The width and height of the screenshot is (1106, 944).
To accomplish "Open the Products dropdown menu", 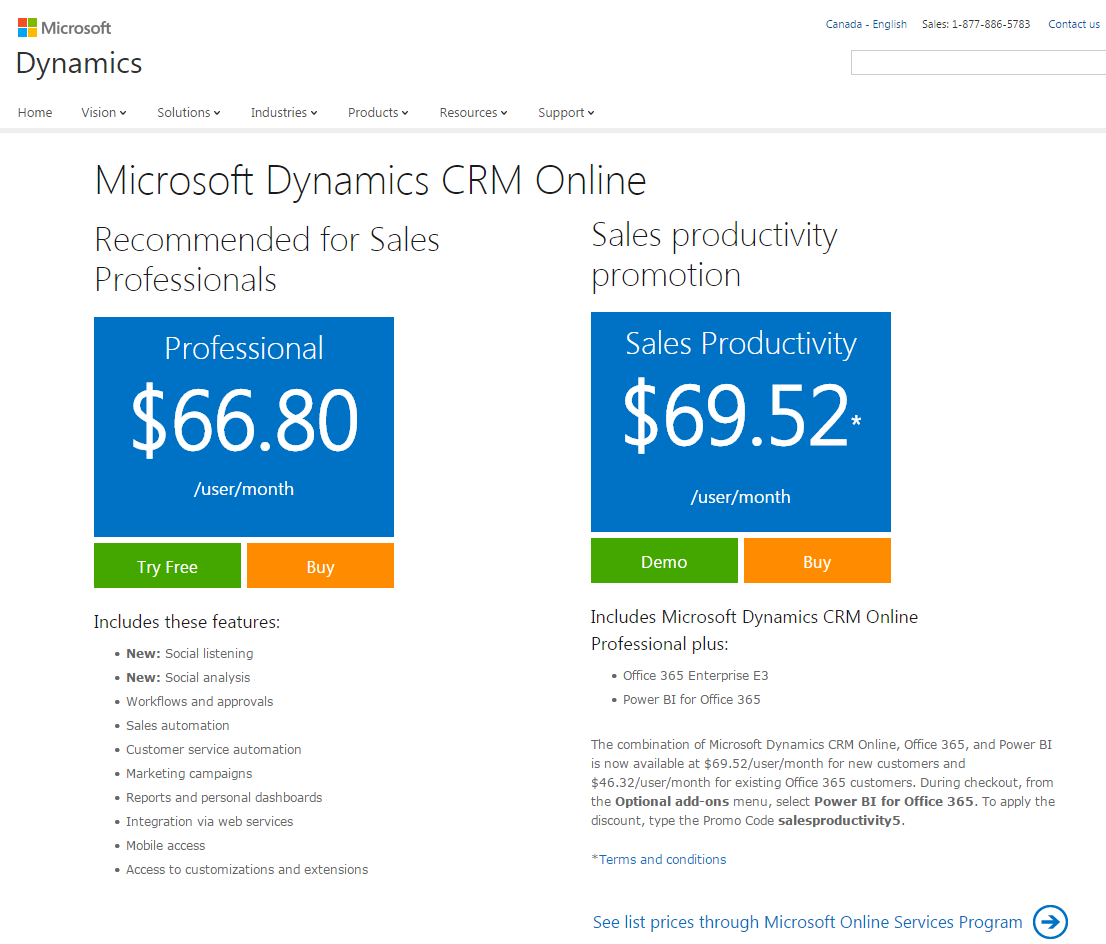I will pyautogui.click(x=378, y=113).
